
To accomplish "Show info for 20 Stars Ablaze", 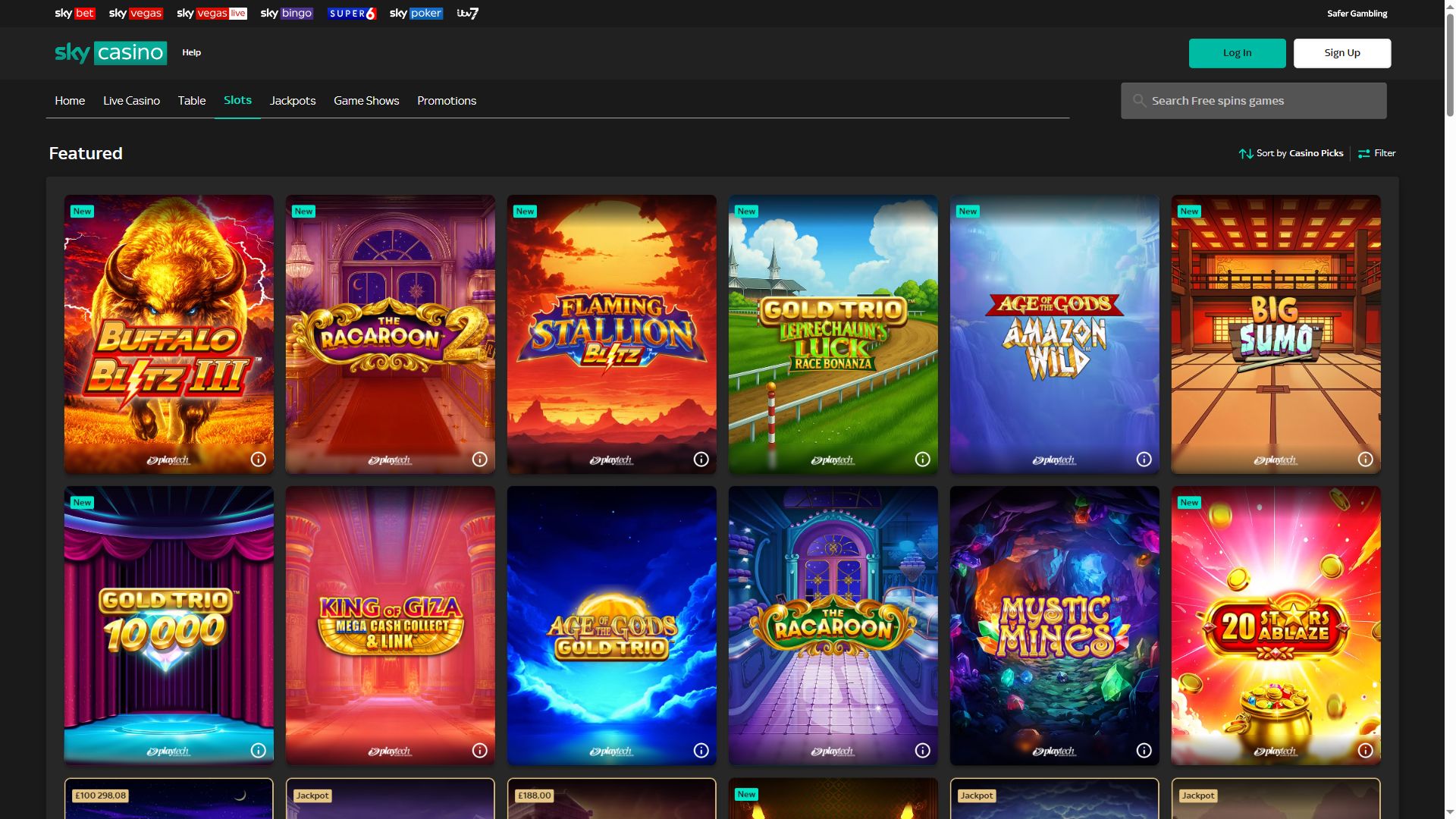I will click(1365, 751).
